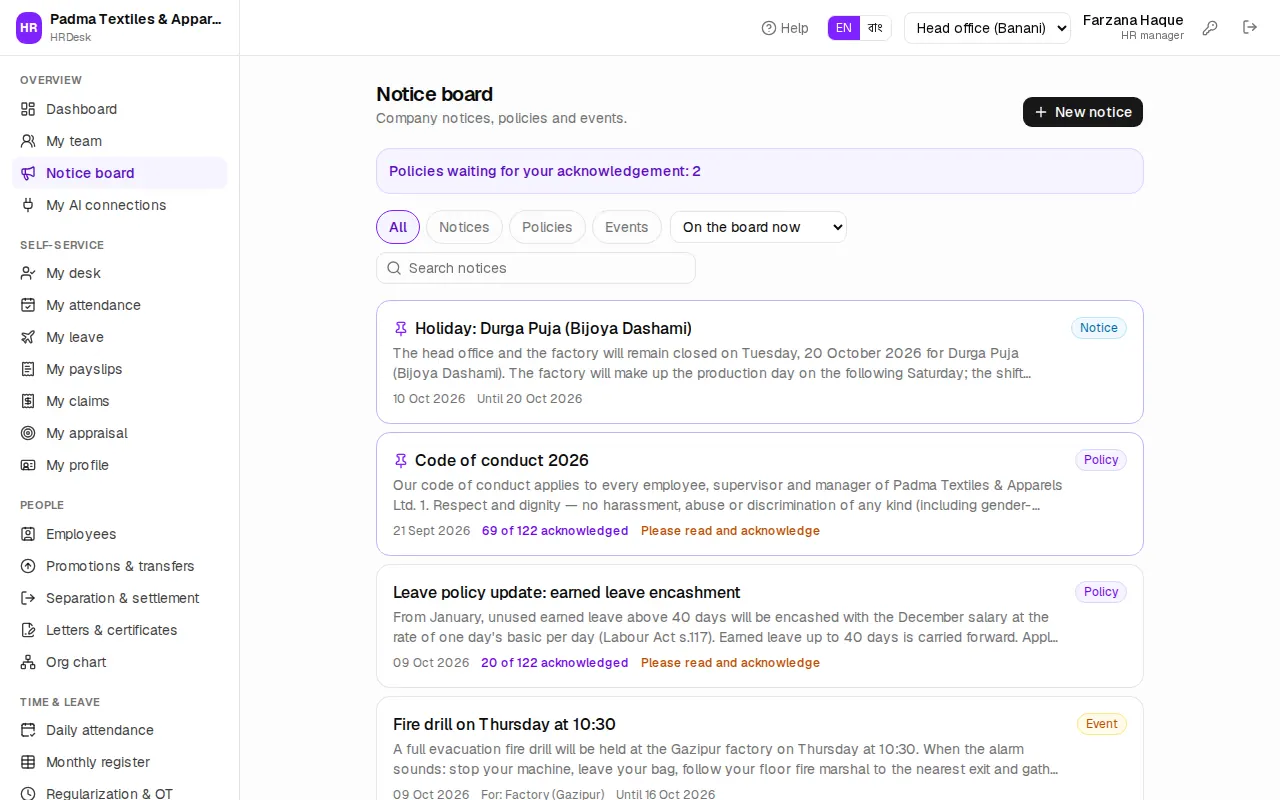Click the My AI connections plug icon
The height and width of the screenshot is (800, 1280).
pyautogui.click(x=28, y=205)
